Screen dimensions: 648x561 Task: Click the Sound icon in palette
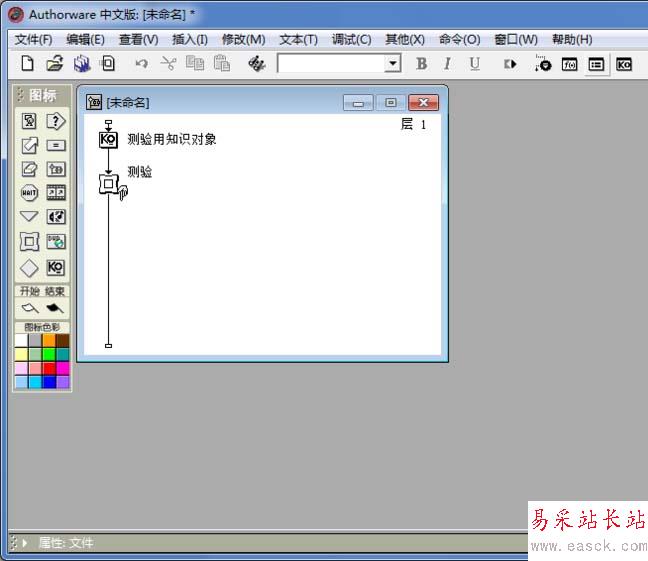tap(56, 217)
